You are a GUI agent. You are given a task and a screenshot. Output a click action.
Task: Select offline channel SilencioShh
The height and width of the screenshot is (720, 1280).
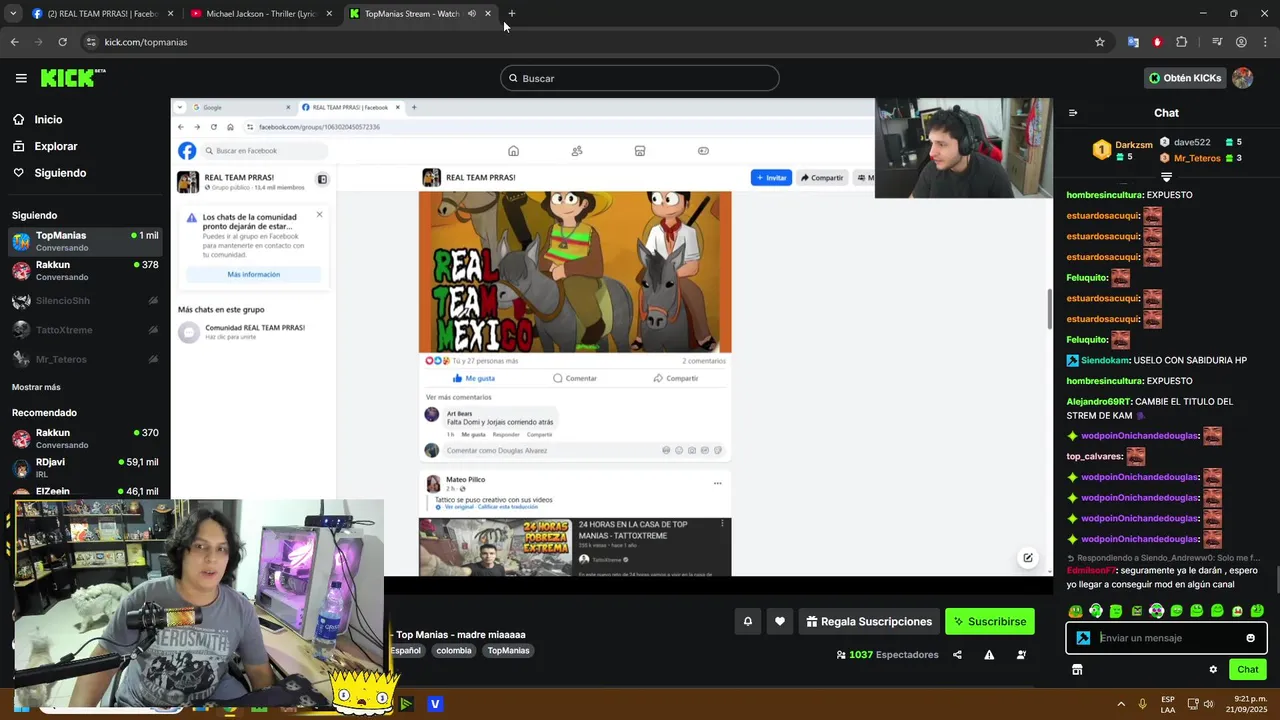(85, 301)
